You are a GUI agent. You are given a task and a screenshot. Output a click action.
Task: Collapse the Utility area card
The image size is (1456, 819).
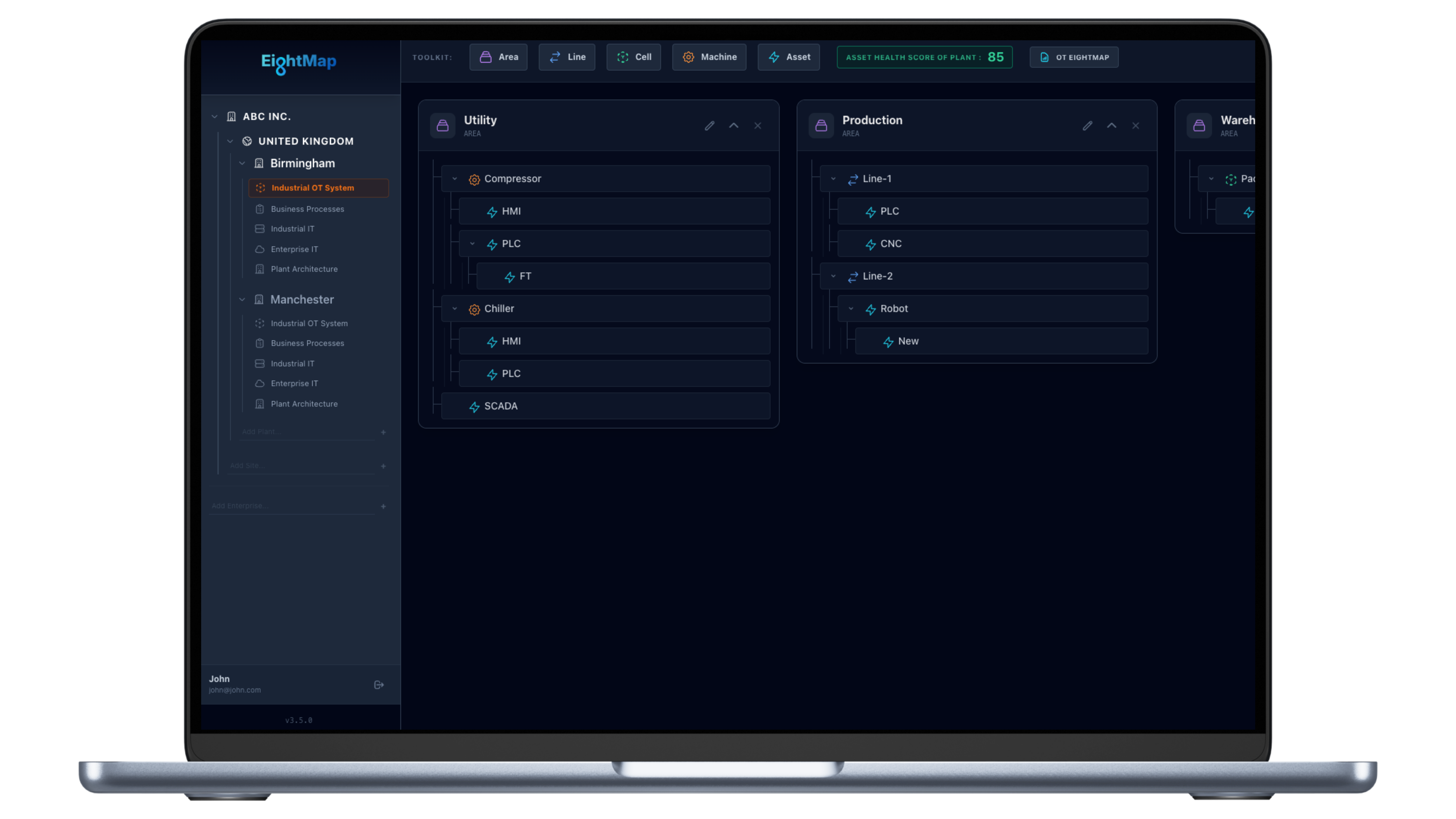click(734, 125)
